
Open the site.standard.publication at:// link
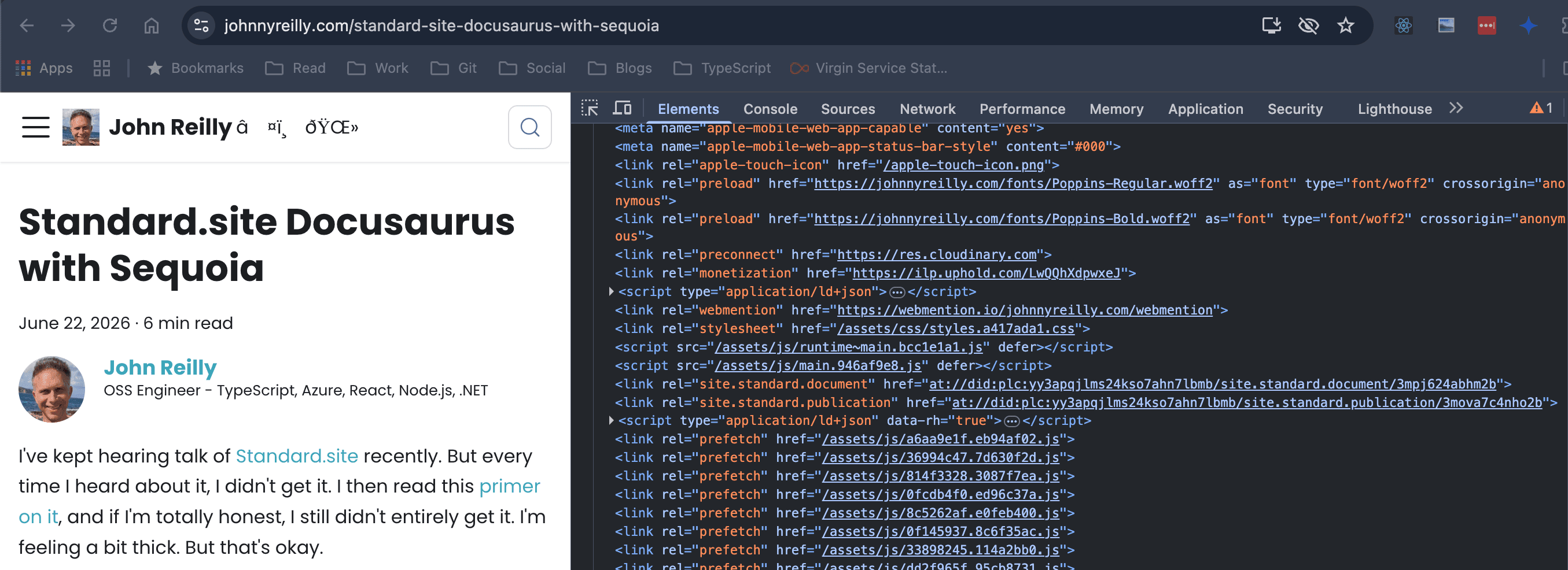click(x=1247, y=402)
